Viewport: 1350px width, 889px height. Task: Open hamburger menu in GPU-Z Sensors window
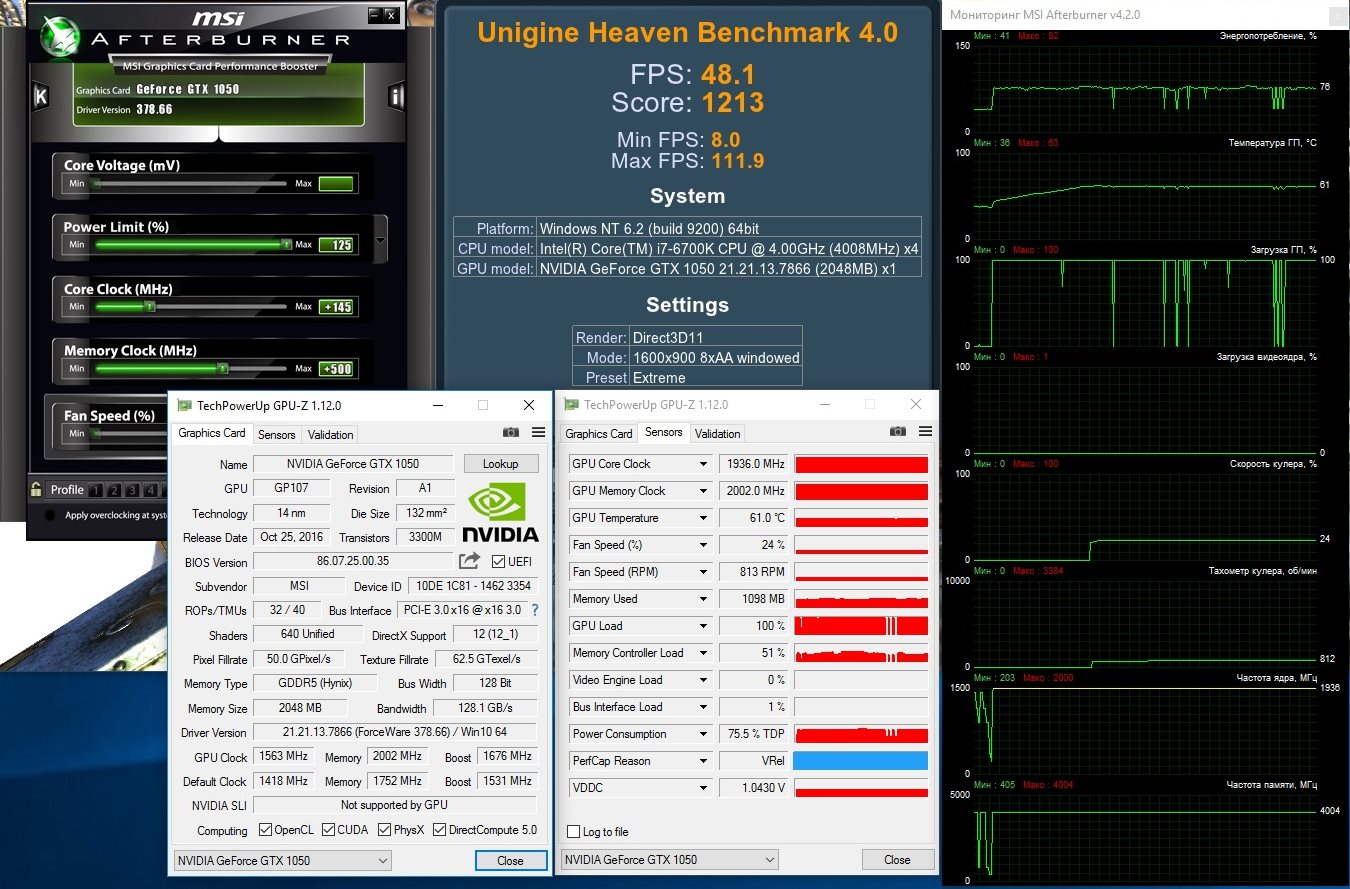[x=925, y=431]
